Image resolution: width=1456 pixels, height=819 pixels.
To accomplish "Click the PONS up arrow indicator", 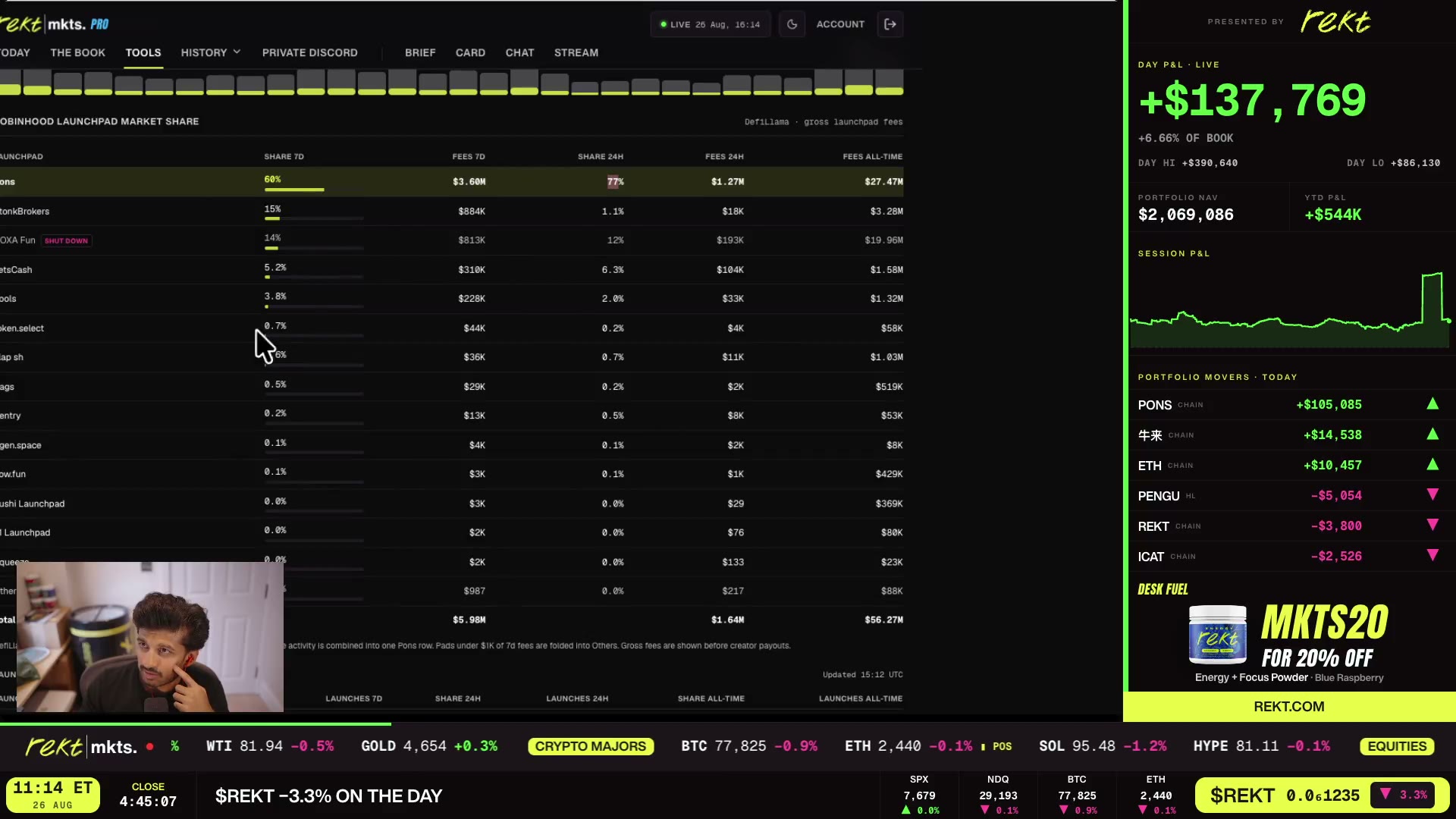I will pos(1432,404).
